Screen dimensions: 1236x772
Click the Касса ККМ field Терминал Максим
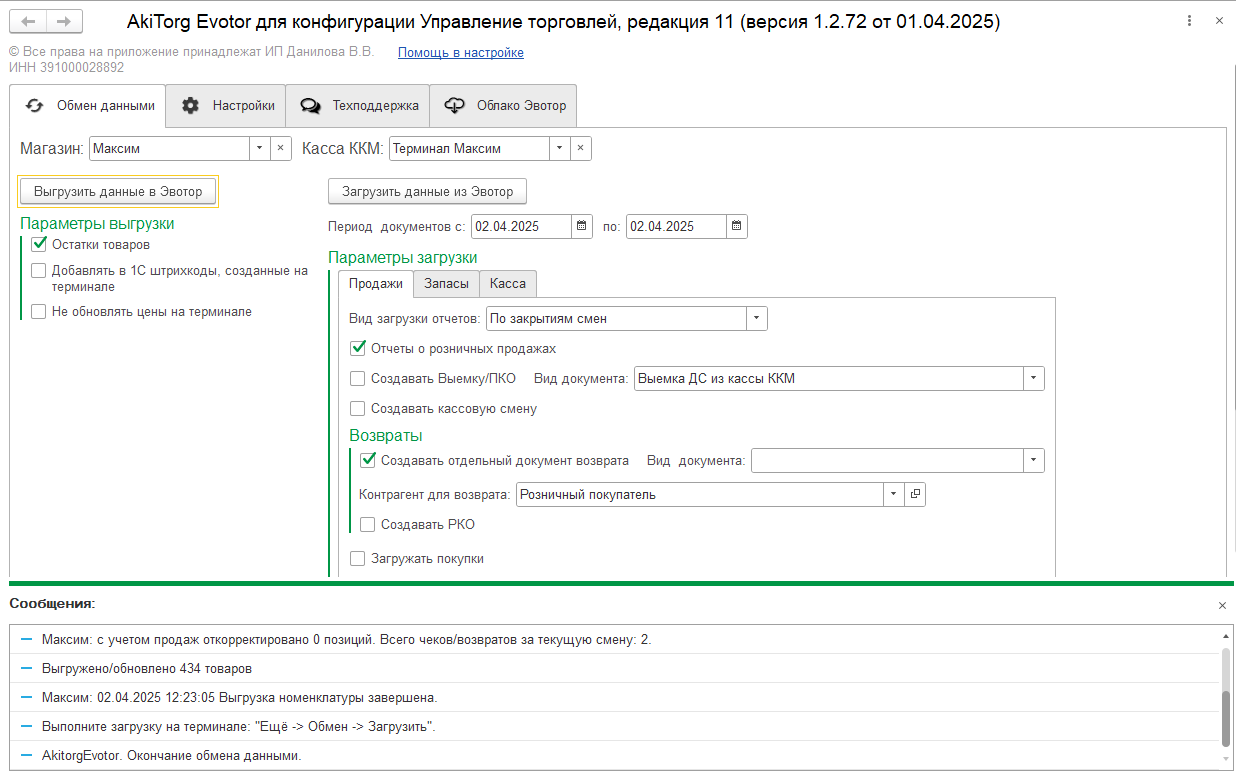(x=469, y=148)
